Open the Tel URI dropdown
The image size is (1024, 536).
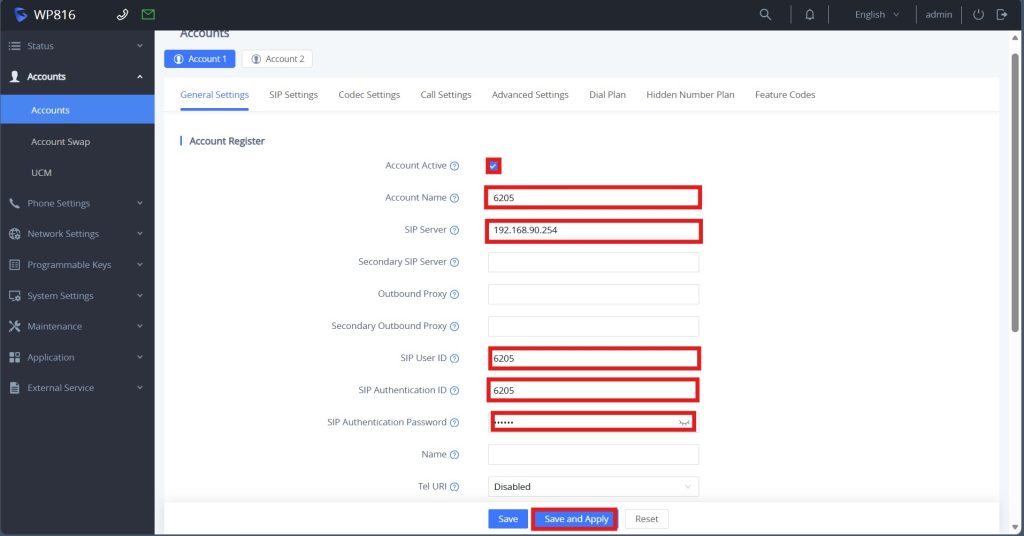tap(593, 487)
